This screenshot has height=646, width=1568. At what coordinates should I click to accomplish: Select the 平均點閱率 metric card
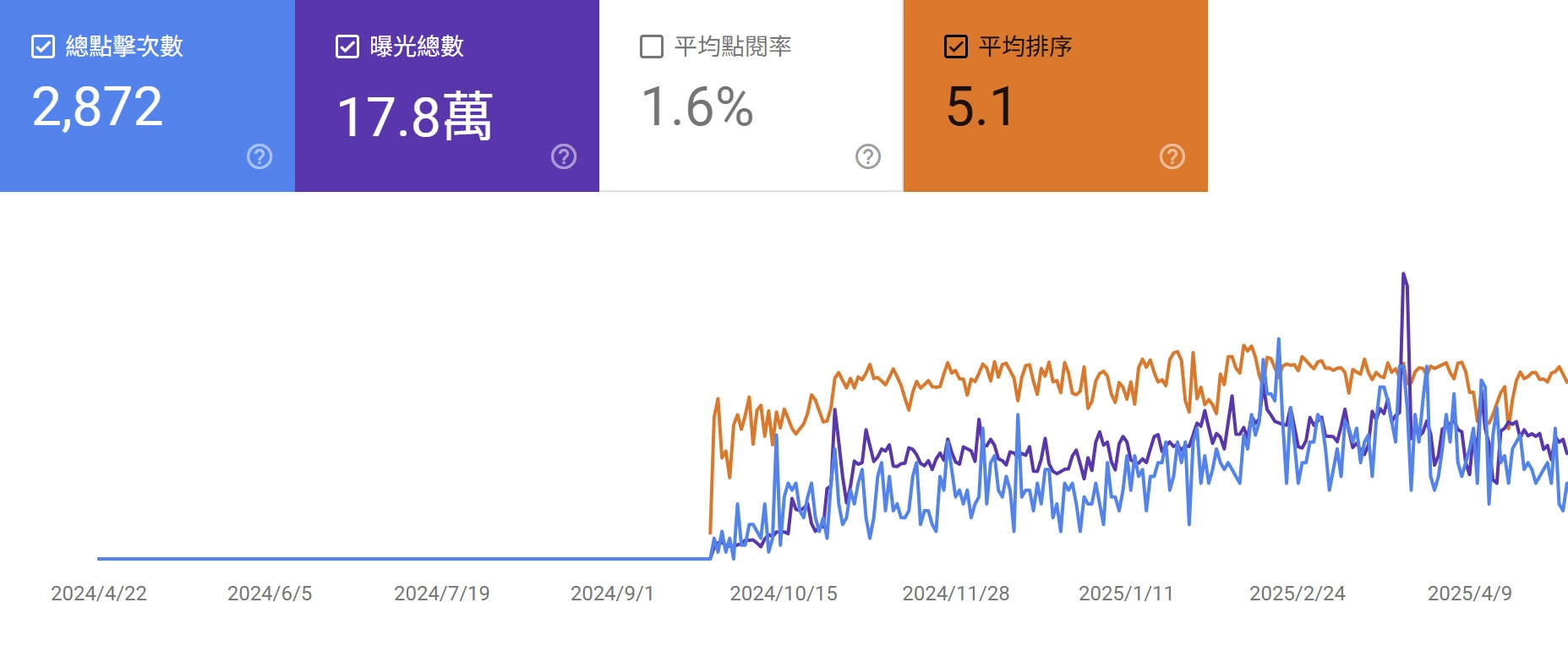[752, 97]
